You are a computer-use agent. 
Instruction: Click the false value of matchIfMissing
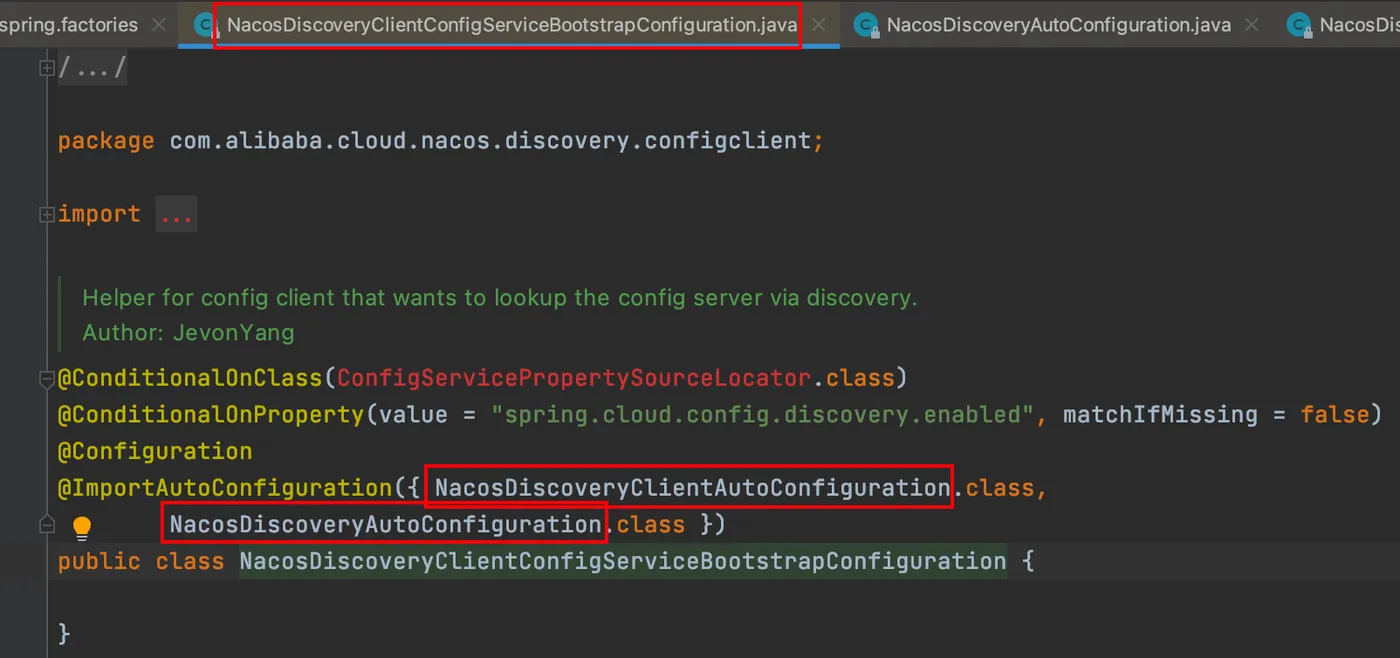pyautogui.click(x=1334, y=414)
